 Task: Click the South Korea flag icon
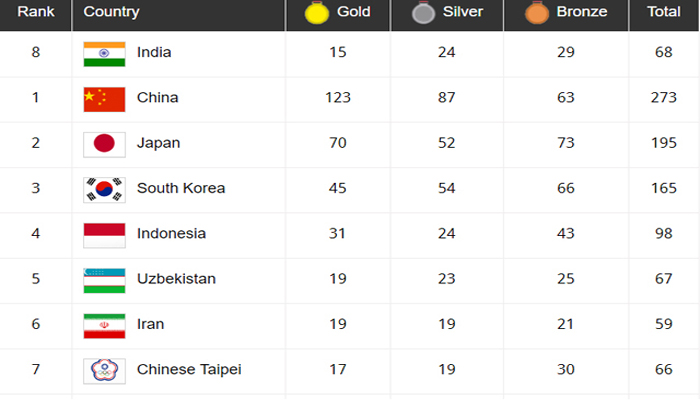104,190
